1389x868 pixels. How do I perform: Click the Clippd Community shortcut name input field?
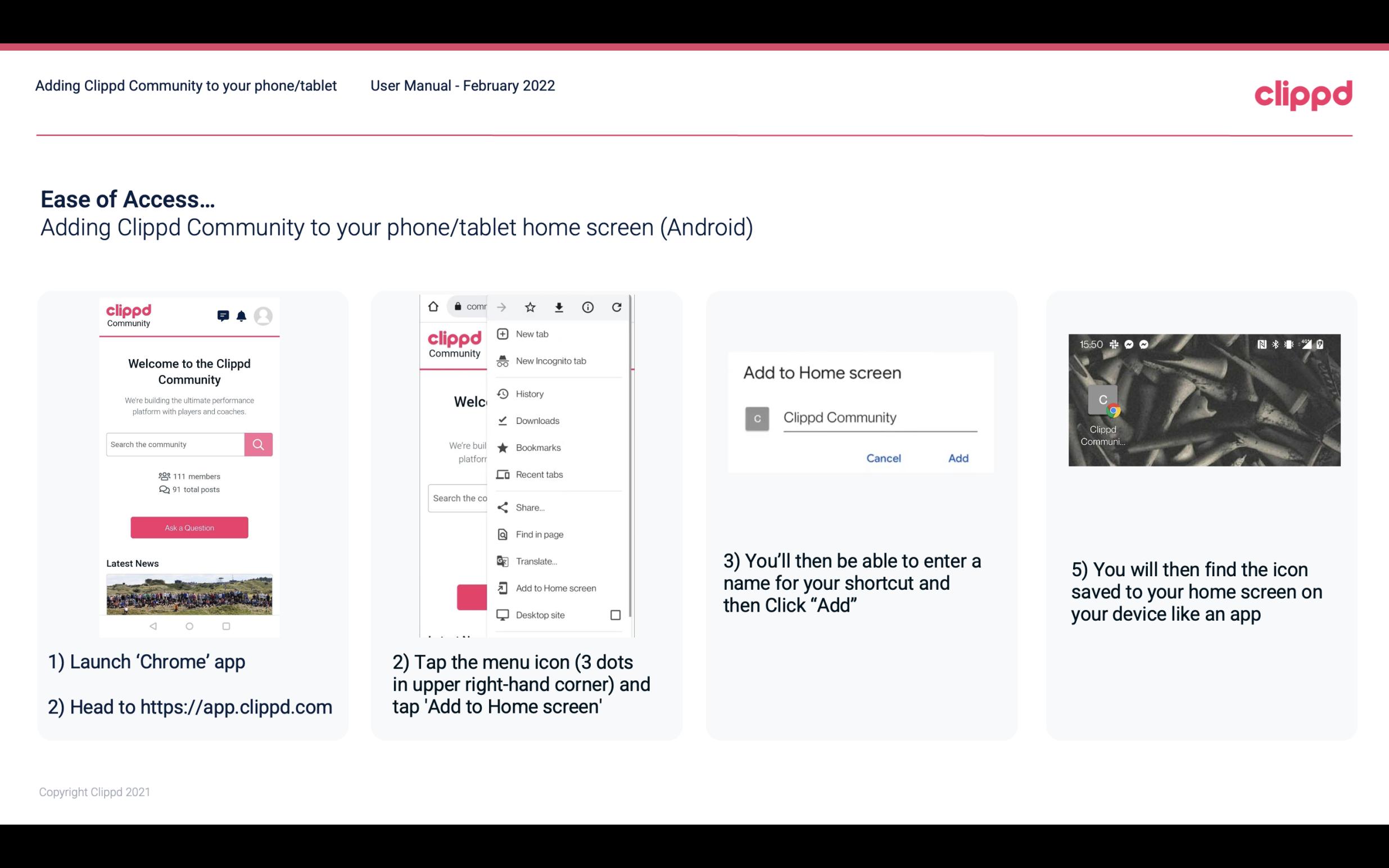point(877,417)
